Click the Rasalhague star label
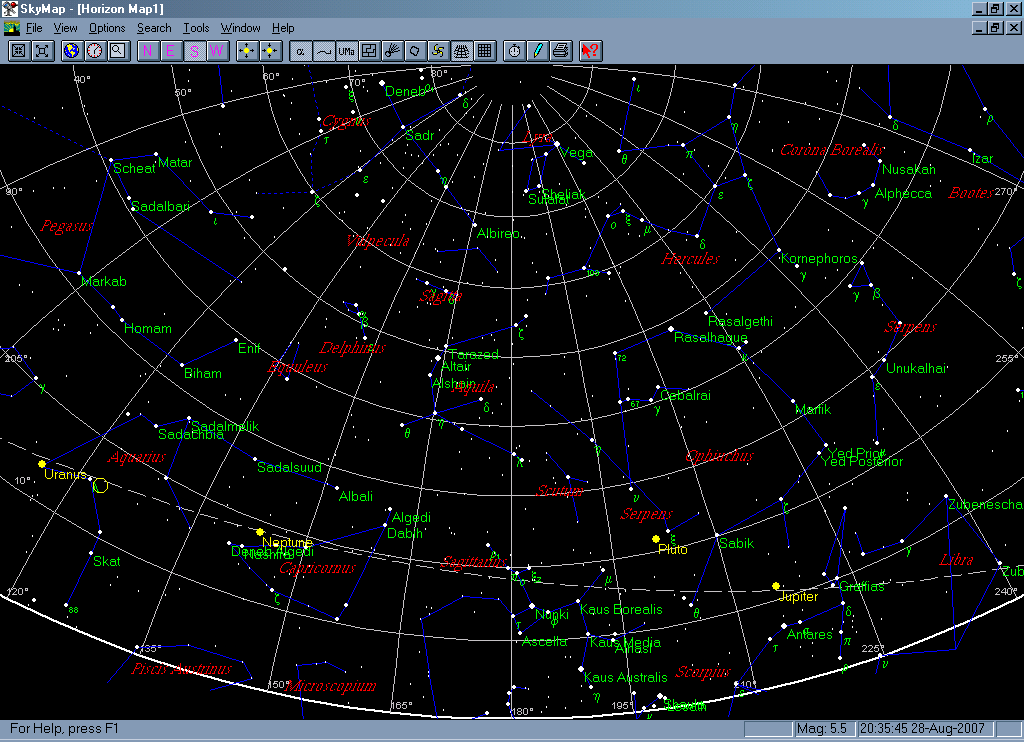Image resolution: width=1024 pixels, height=742 pixels. [x=711, y=338]
